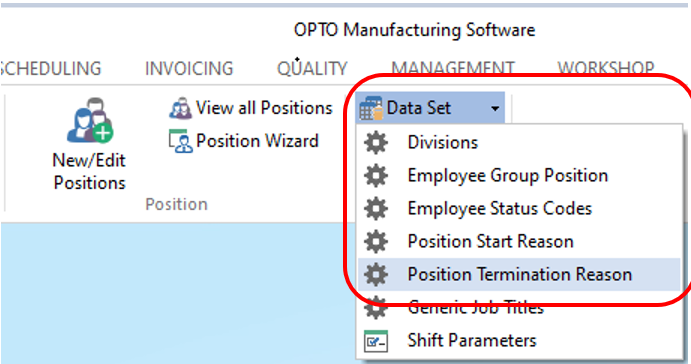The width and height of the screenshot is (691, 364).
Task: Click gear icon beside Generic Job Titles
Action: pos(376,308)
